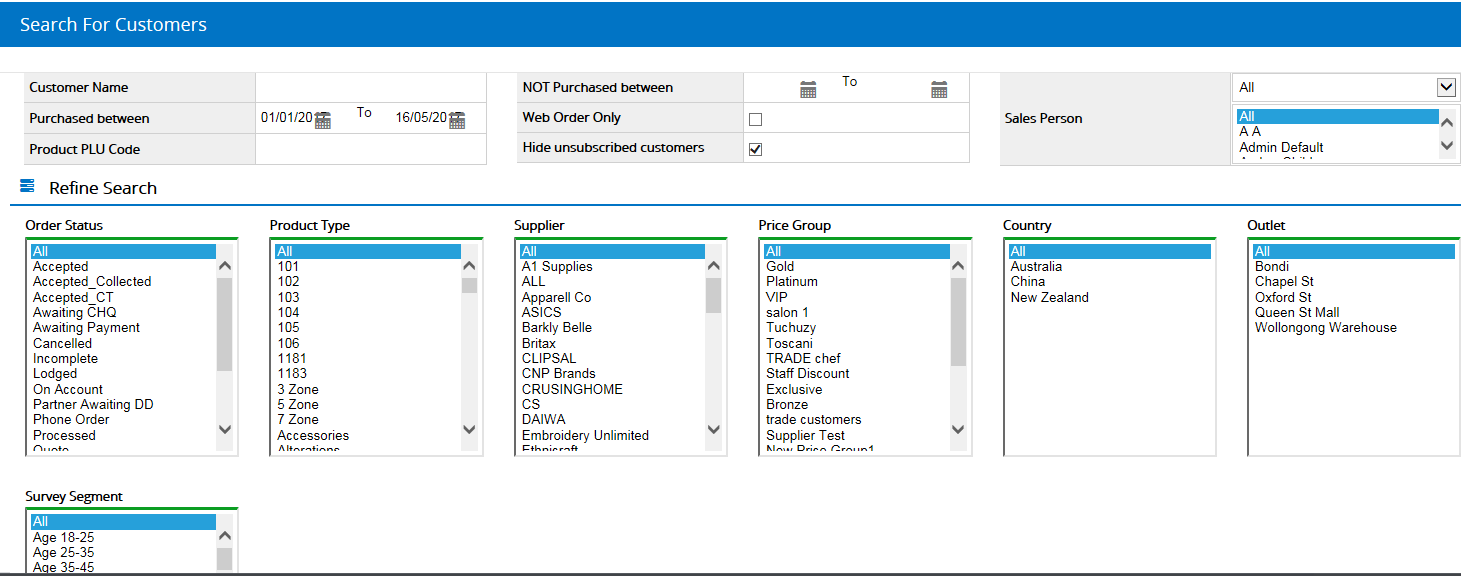
Task: Select product type 1181
Action: 367,358
